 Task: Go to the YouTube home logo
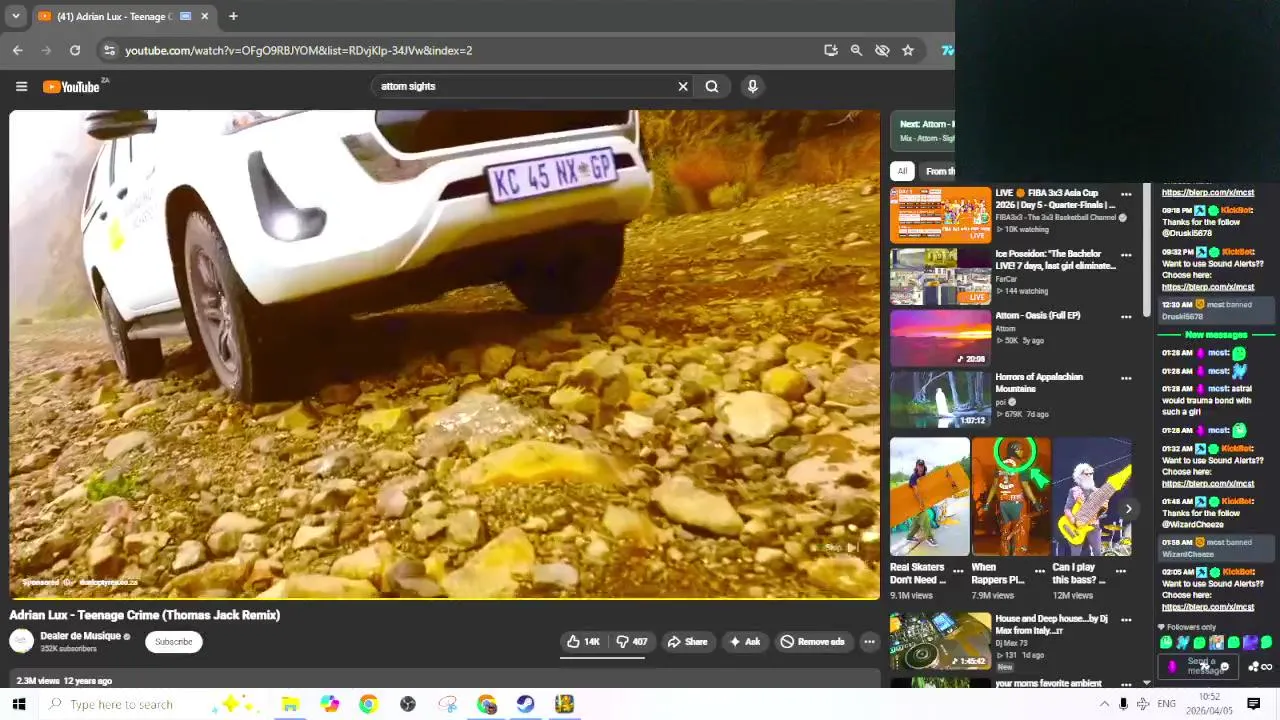click(x=73, y=87)
